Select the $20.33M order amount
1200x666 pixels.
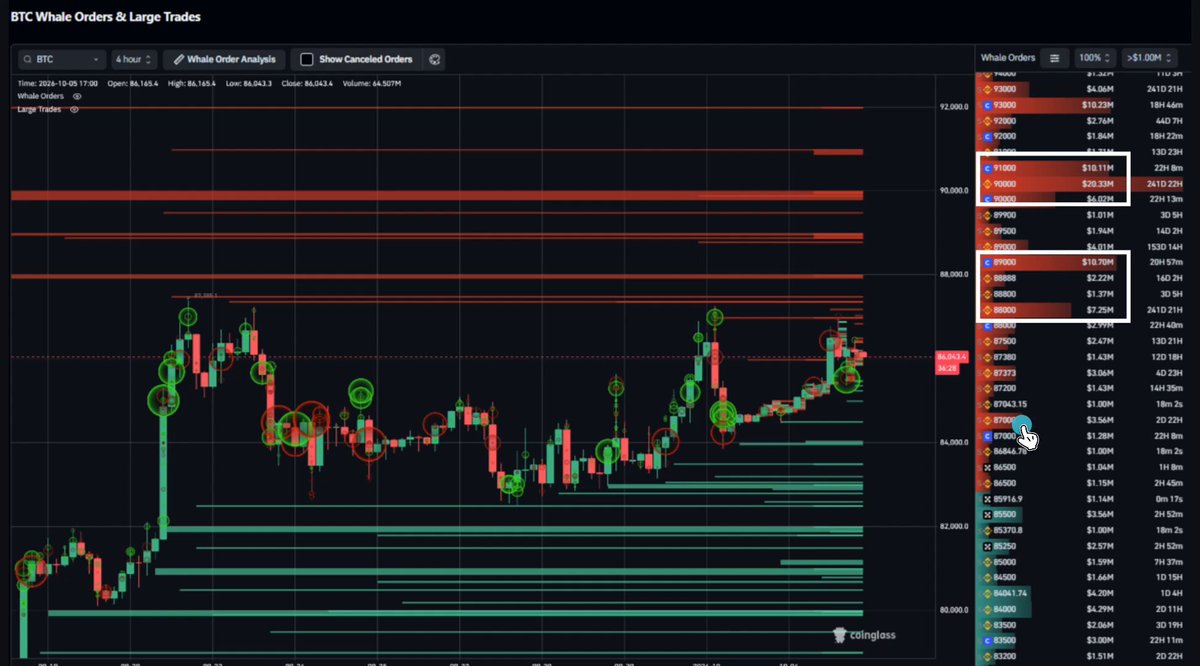[1097, 184]
